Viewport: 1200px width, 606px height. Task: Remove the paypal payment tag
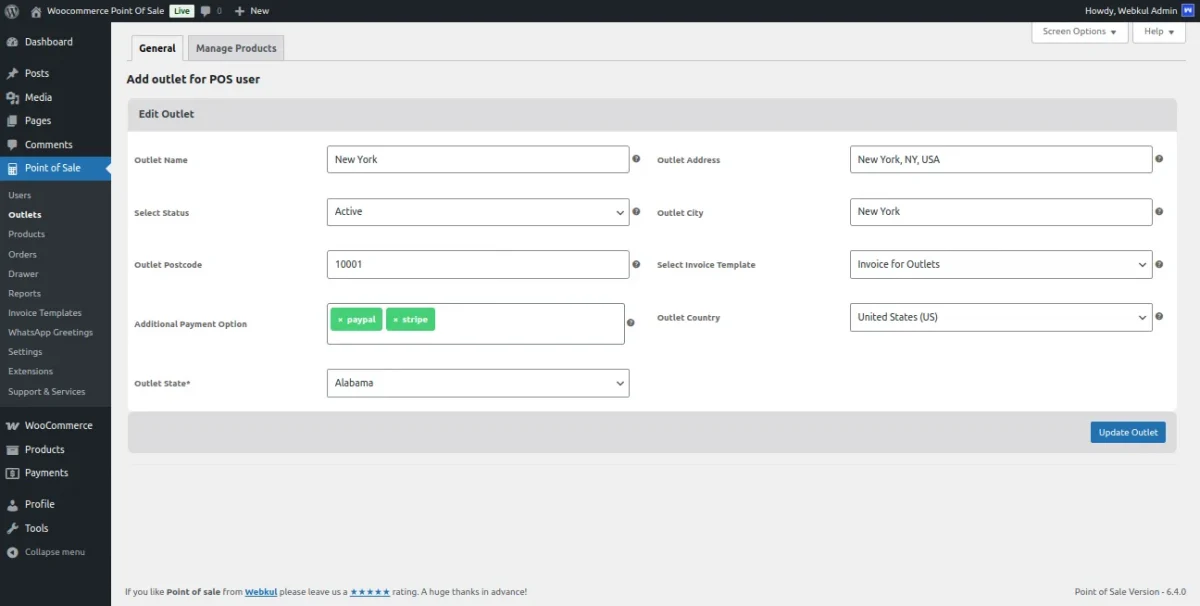point(340,320)
